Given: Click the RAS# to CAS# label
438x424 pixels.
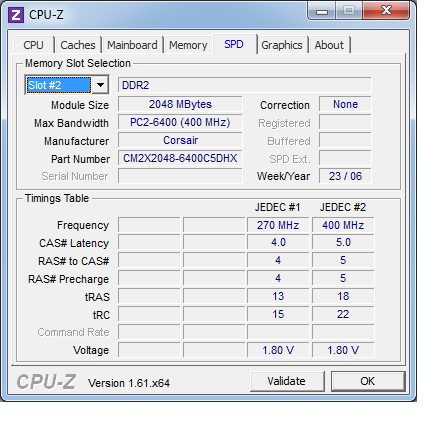Looking at the screenshot, I should 73,261.
